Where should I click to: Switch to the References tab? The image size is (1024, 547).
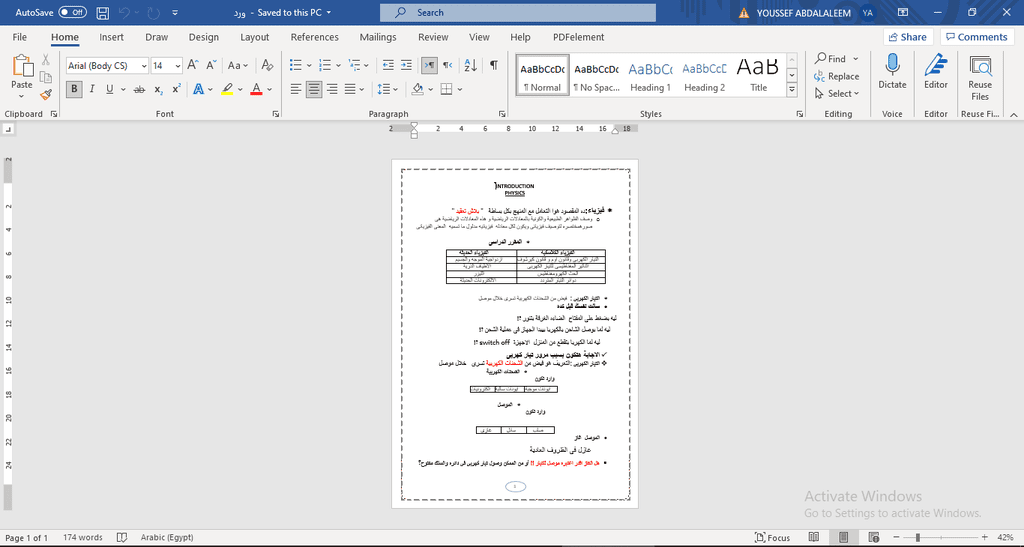pos(315,37)
